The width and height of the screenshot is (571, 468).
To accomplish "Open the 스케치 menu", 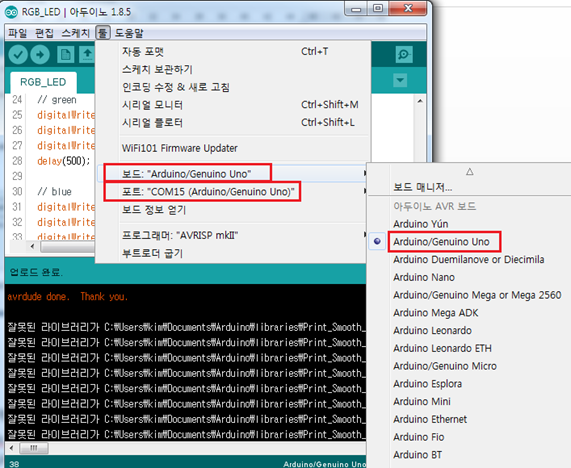I will 75,33.
